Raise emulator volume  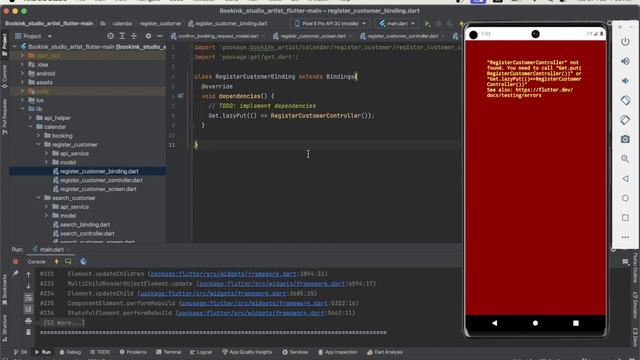click(625, 61)
